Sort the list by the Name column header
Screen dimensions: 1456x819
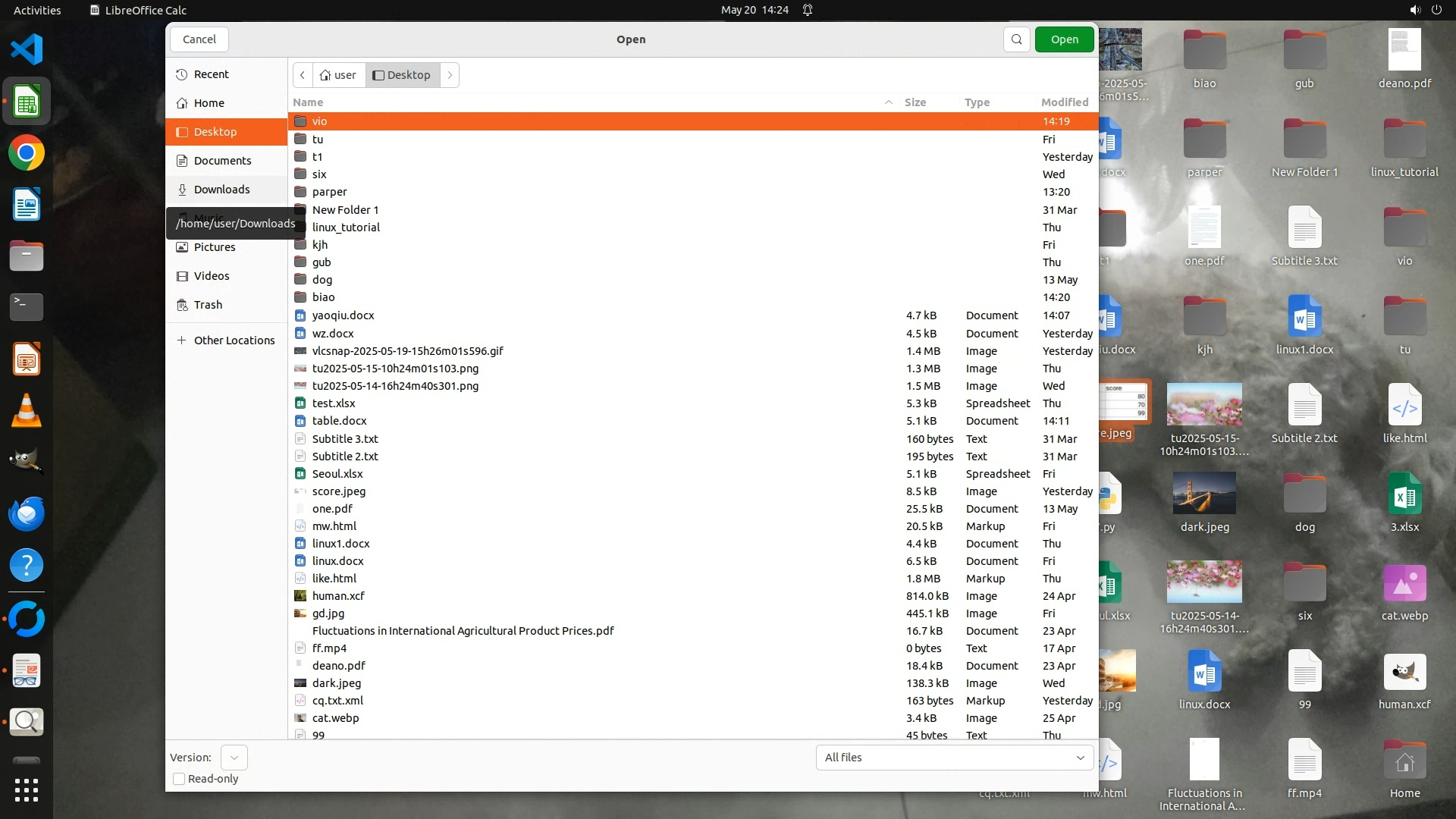point(308,102)
